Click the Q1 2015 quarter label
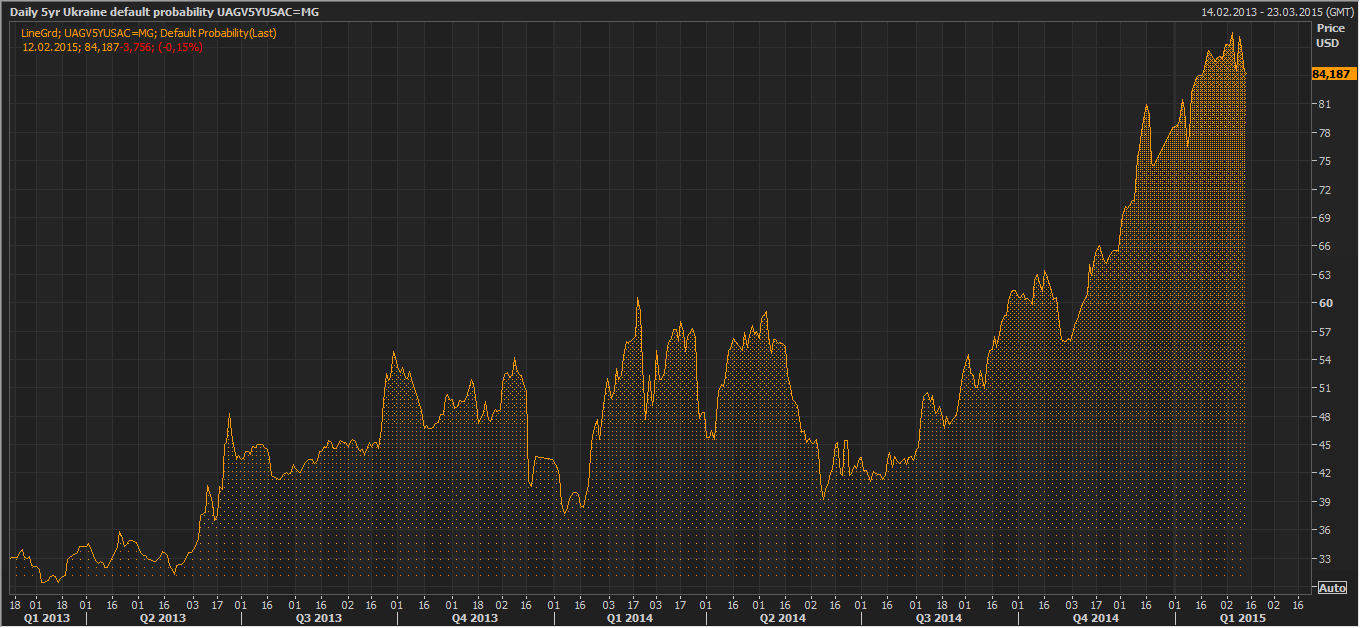1360x628 pixels. tap(1243, 618)
